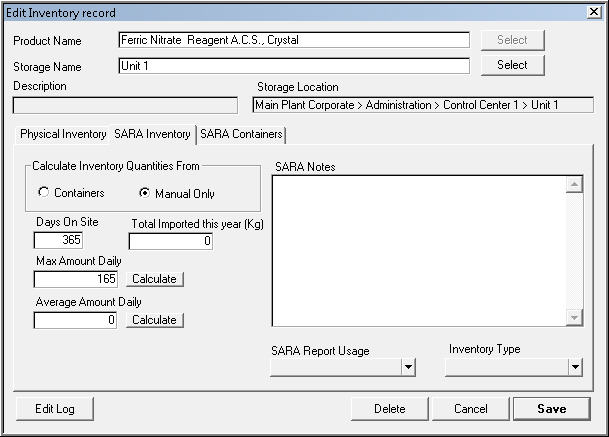
Task: Calculate the Max Amount Daily
Action: click(155, 279)
